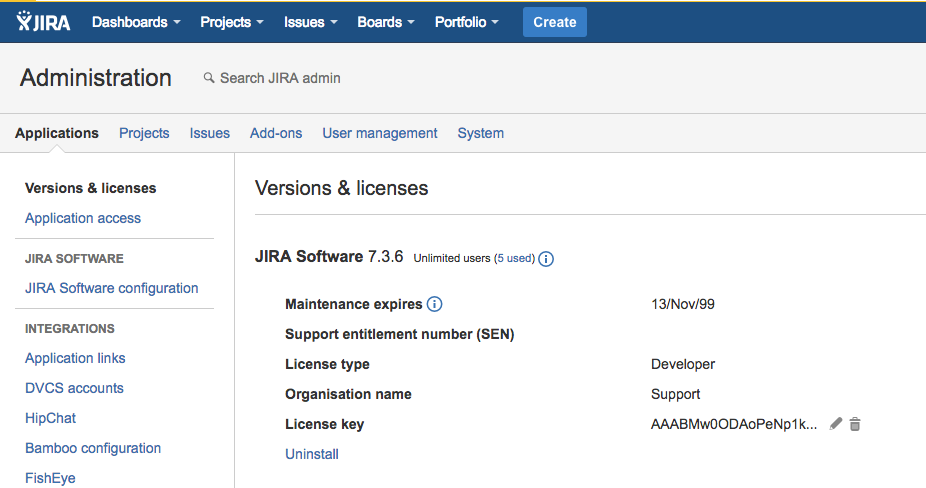Image resolution: width=926 pixels, height=488 pixels.
Task: Click the Administration page title
Action: tap(96, 78)
